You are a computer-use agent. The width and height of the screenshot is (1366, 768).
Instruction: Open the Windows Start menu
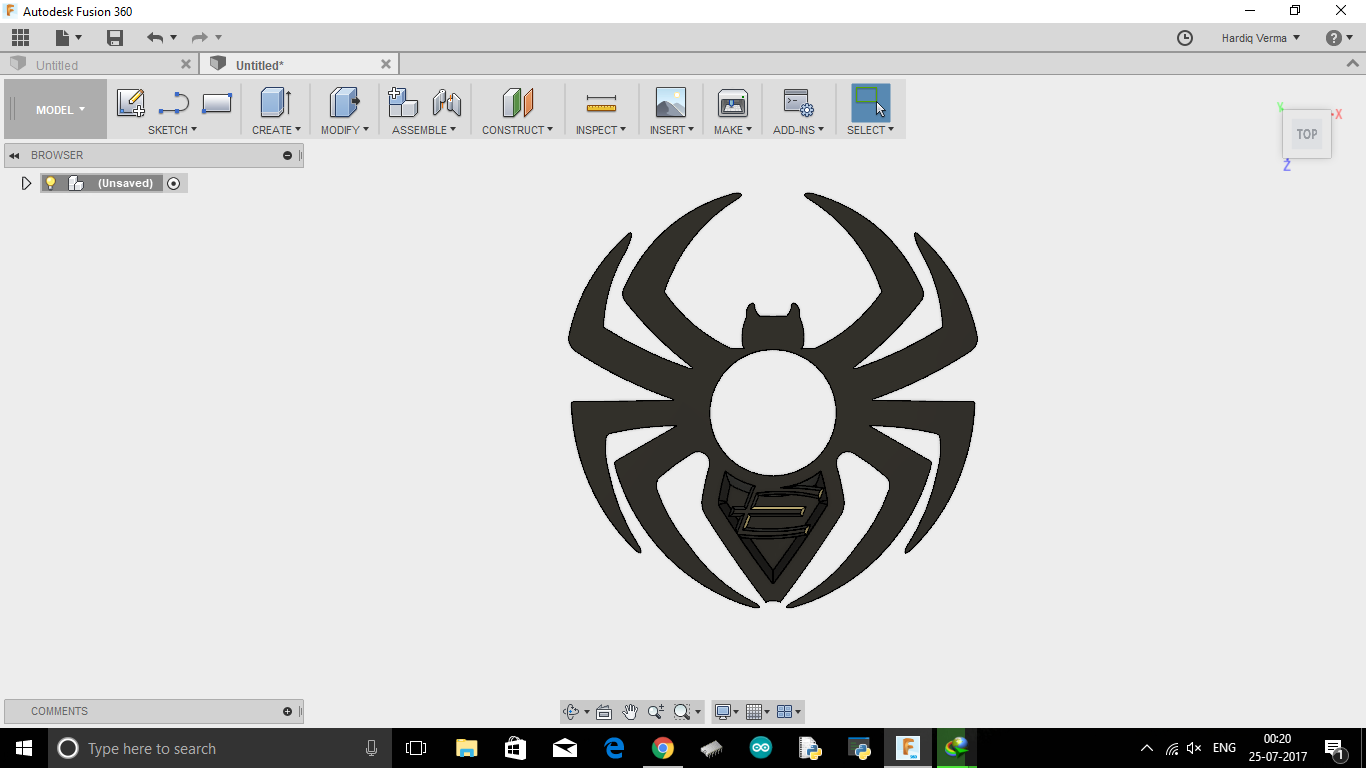click(x=24, y=748)
